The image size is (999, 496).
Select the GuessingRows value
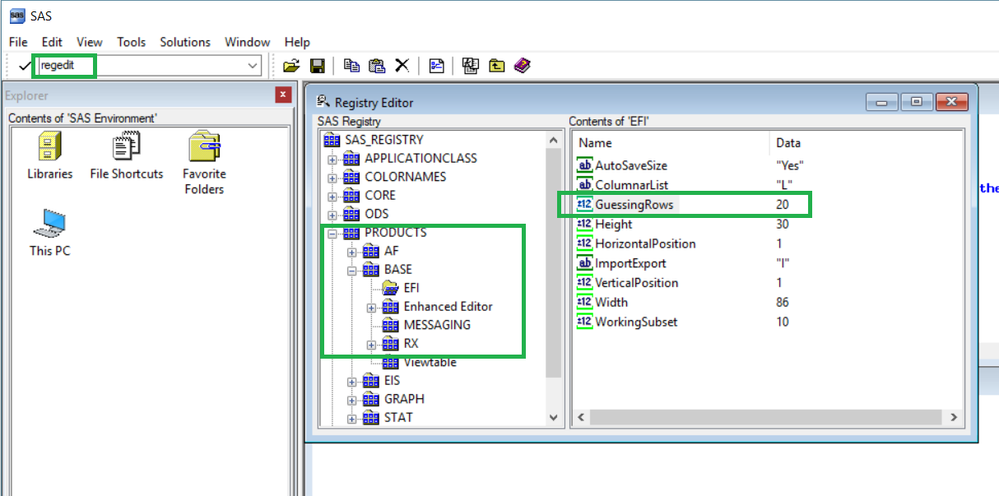click(x=684, y=205)
